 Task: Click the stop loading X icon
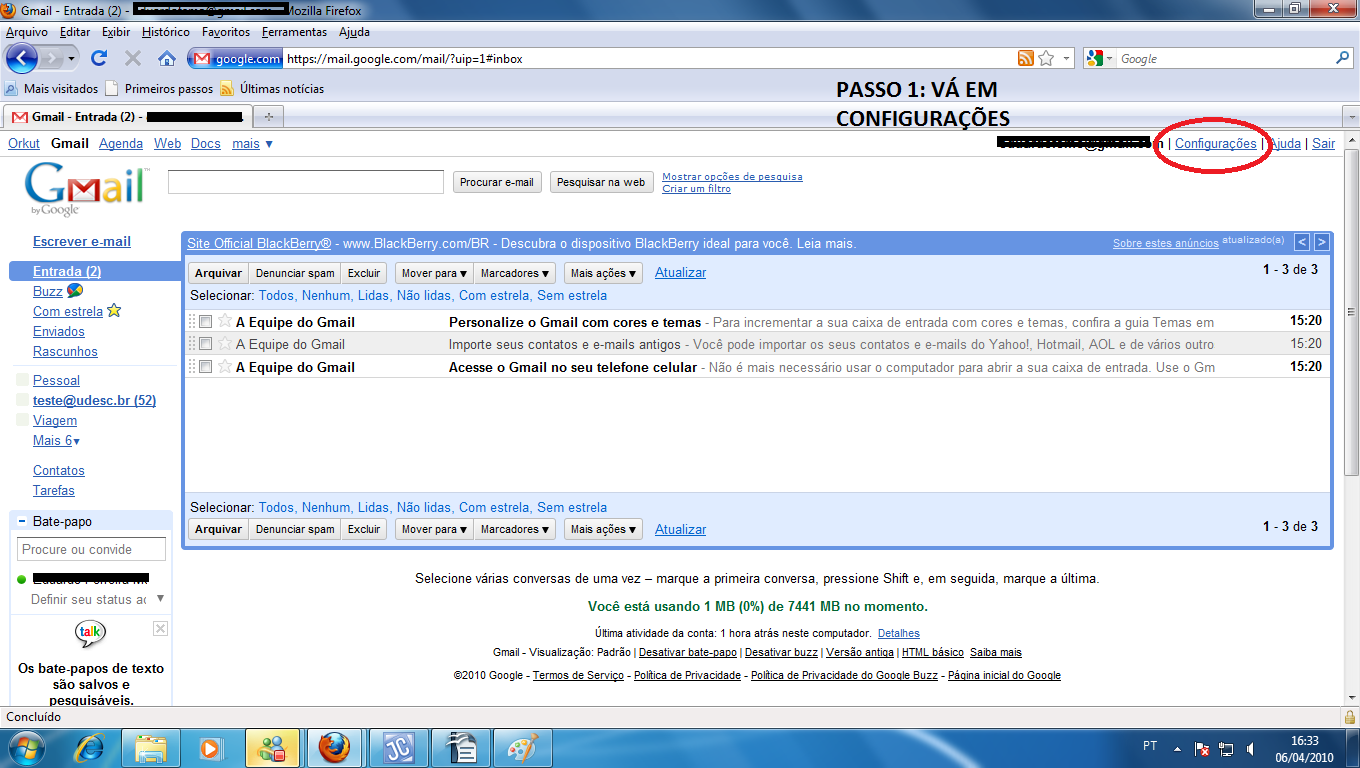132,58
